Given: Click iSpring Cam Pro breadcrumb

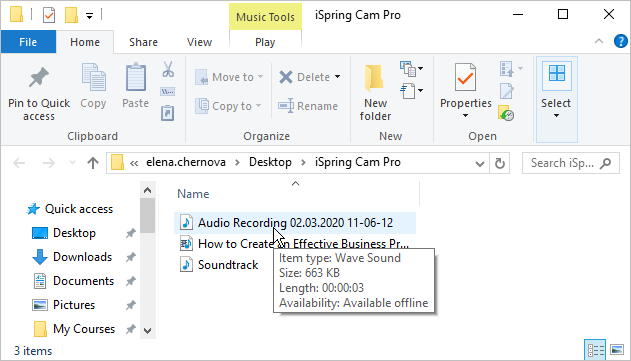Looking at the screenshot, I should [358, 162].
